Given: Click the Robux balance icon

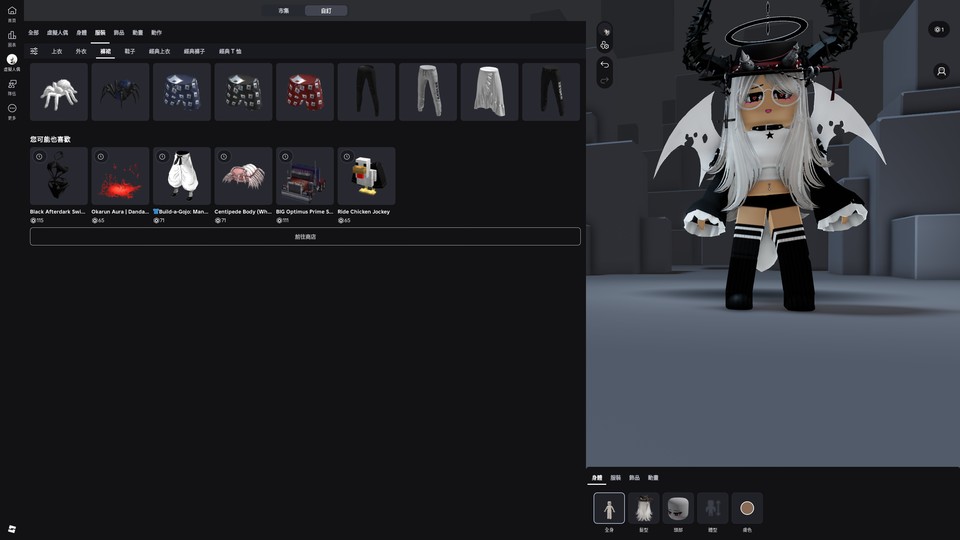Looking at the screenshot, I should point(938,30).
